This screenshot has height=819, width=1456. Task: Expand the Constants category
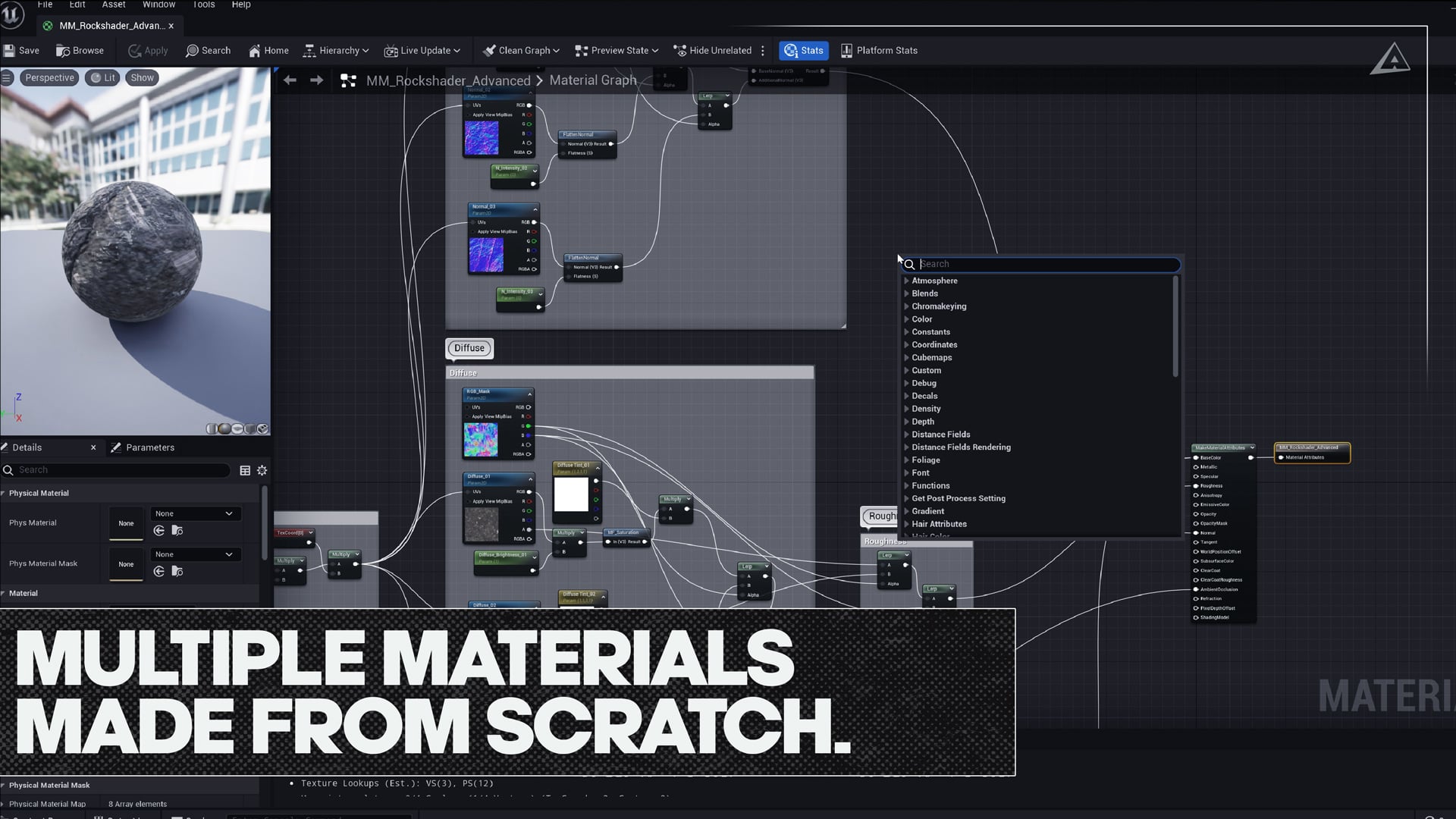click(906, 332)
